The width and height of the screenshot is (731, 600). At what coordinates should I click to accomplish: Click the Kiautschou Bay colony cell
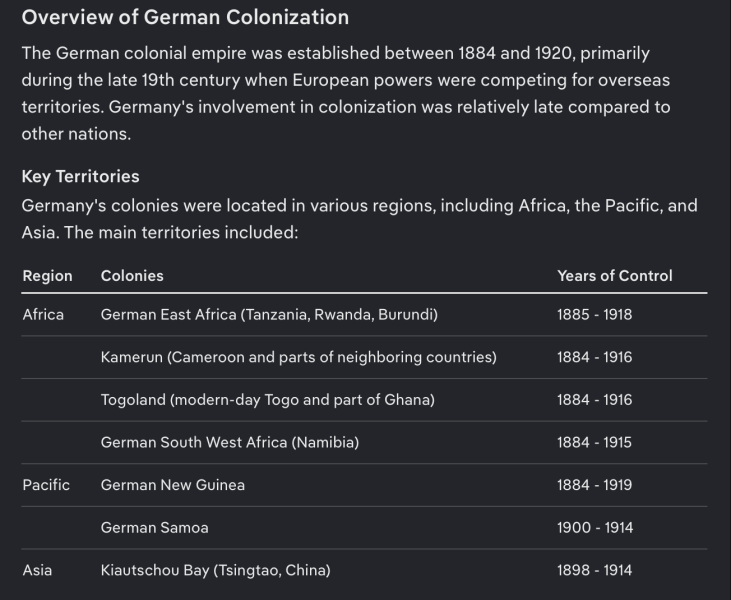215,570
